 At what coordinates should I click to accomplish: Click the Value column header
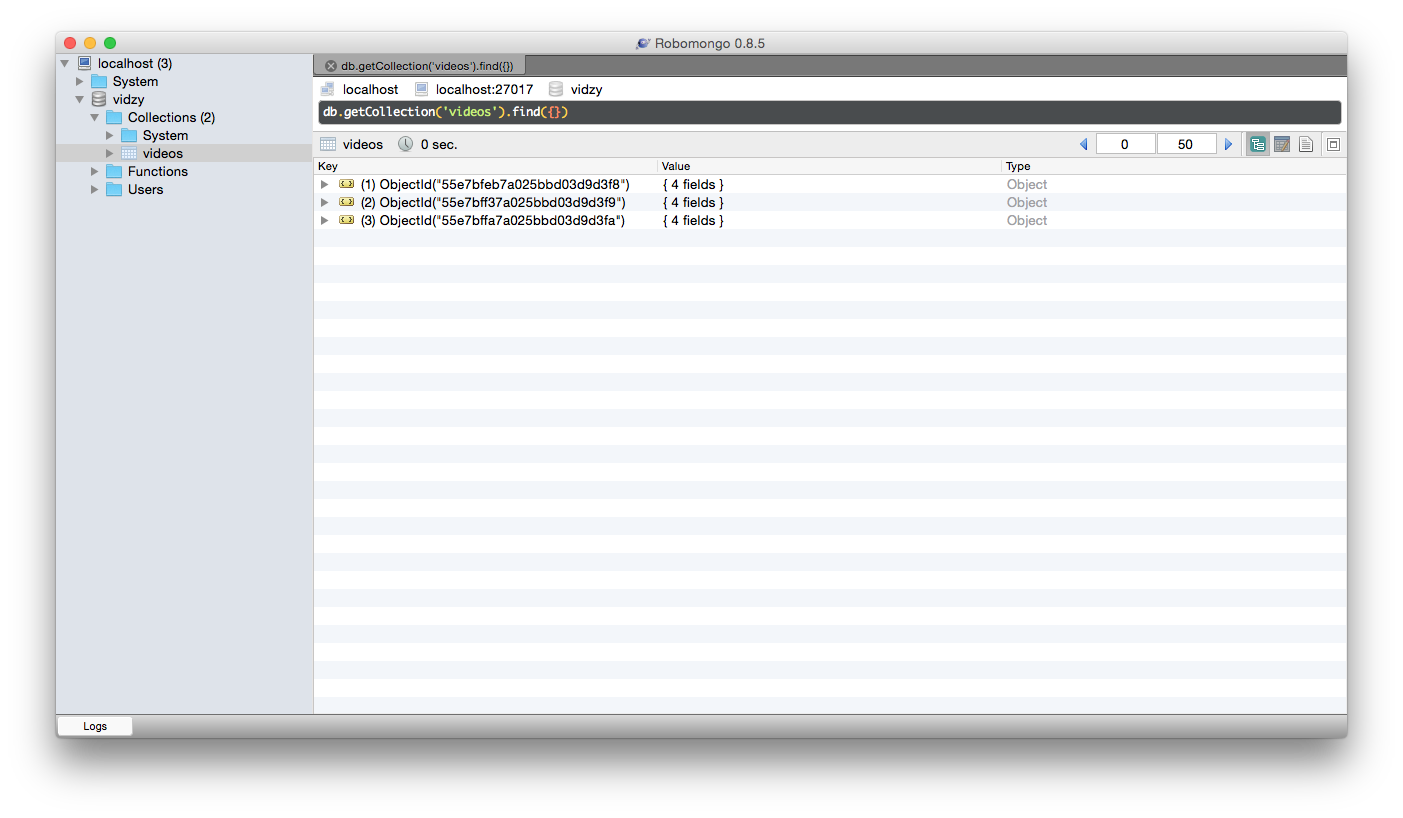[830, 166]
